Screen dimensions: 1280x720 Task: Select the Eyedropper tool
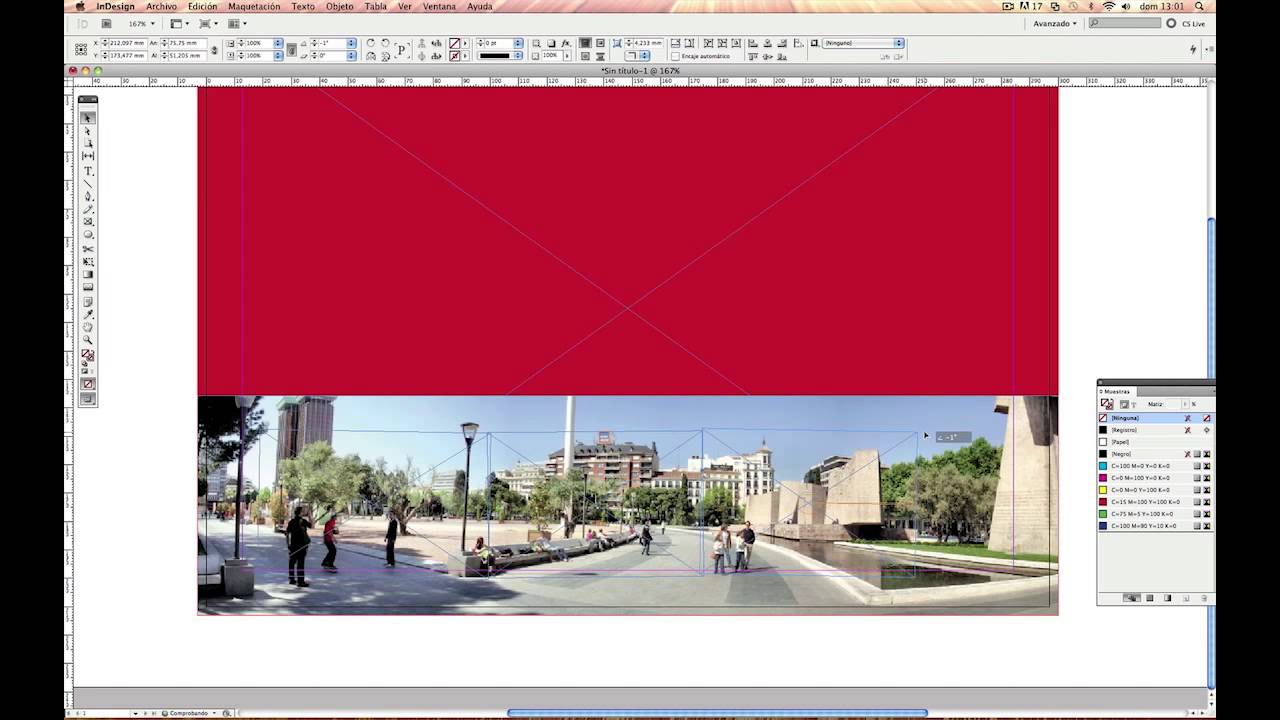(x=88, y=314)
